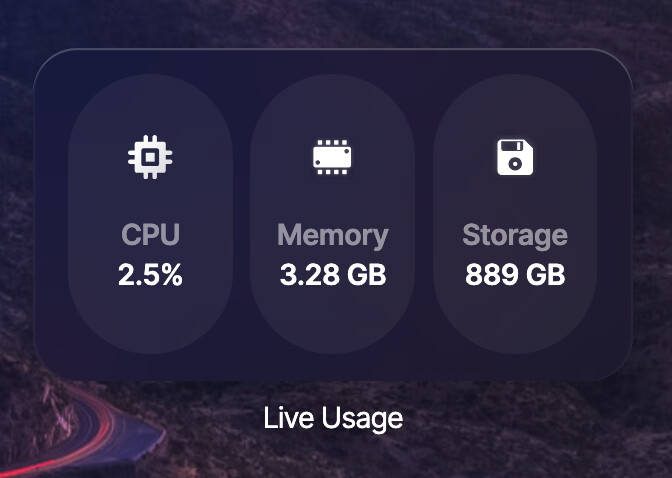Click empty space below the 889 GB value
672x478 pixels.
515,320
